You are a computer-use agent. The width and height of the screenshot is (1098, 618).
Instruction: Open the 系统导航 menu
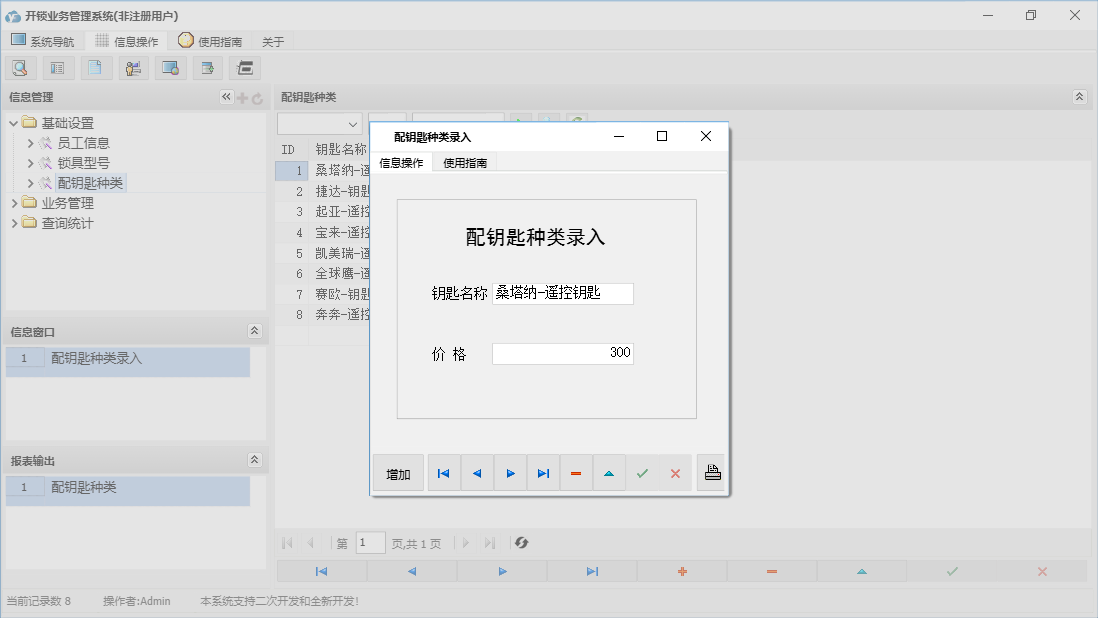tap(43, 41)
